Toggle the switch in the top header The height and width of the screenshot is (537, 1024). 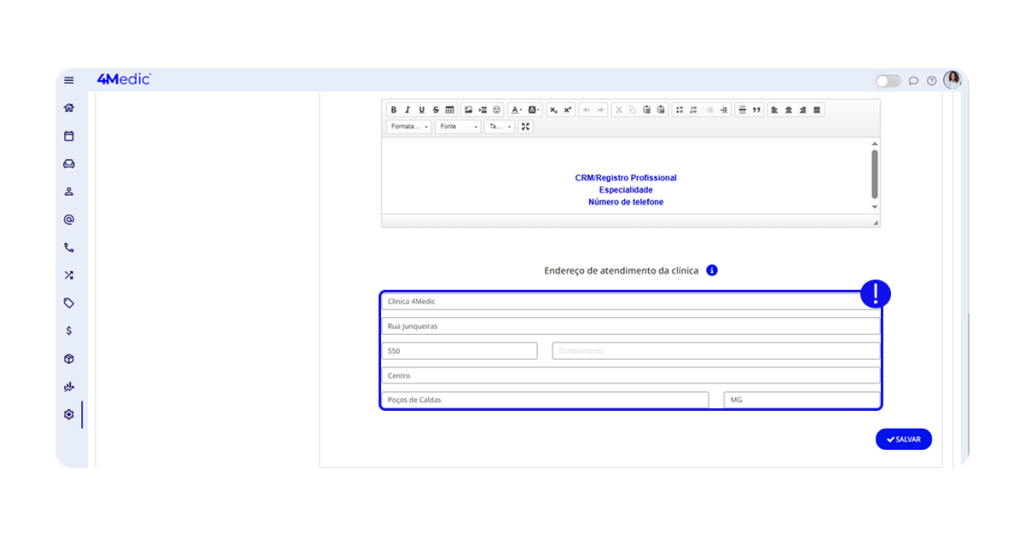887,81
